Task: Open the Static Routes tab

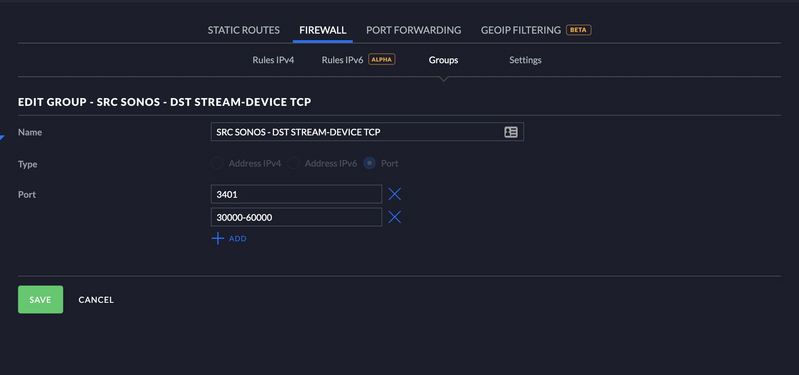Action: pyautogui.click(x=244, y=30)
